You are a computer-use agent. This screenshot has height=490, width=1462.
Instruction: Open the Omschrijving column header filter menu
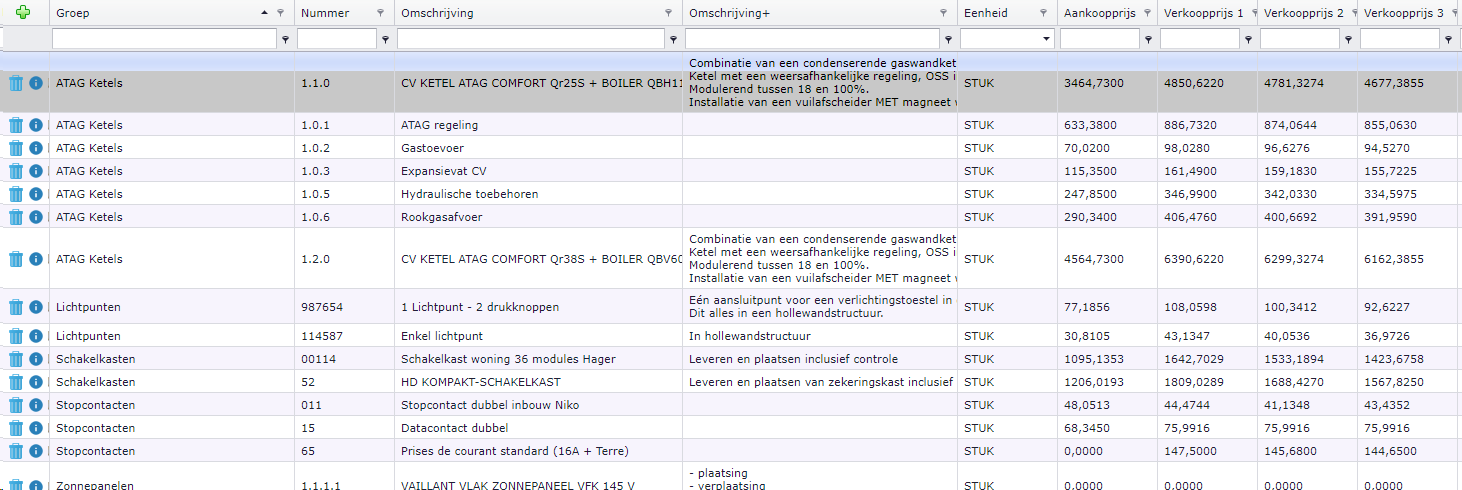(669, 13)
